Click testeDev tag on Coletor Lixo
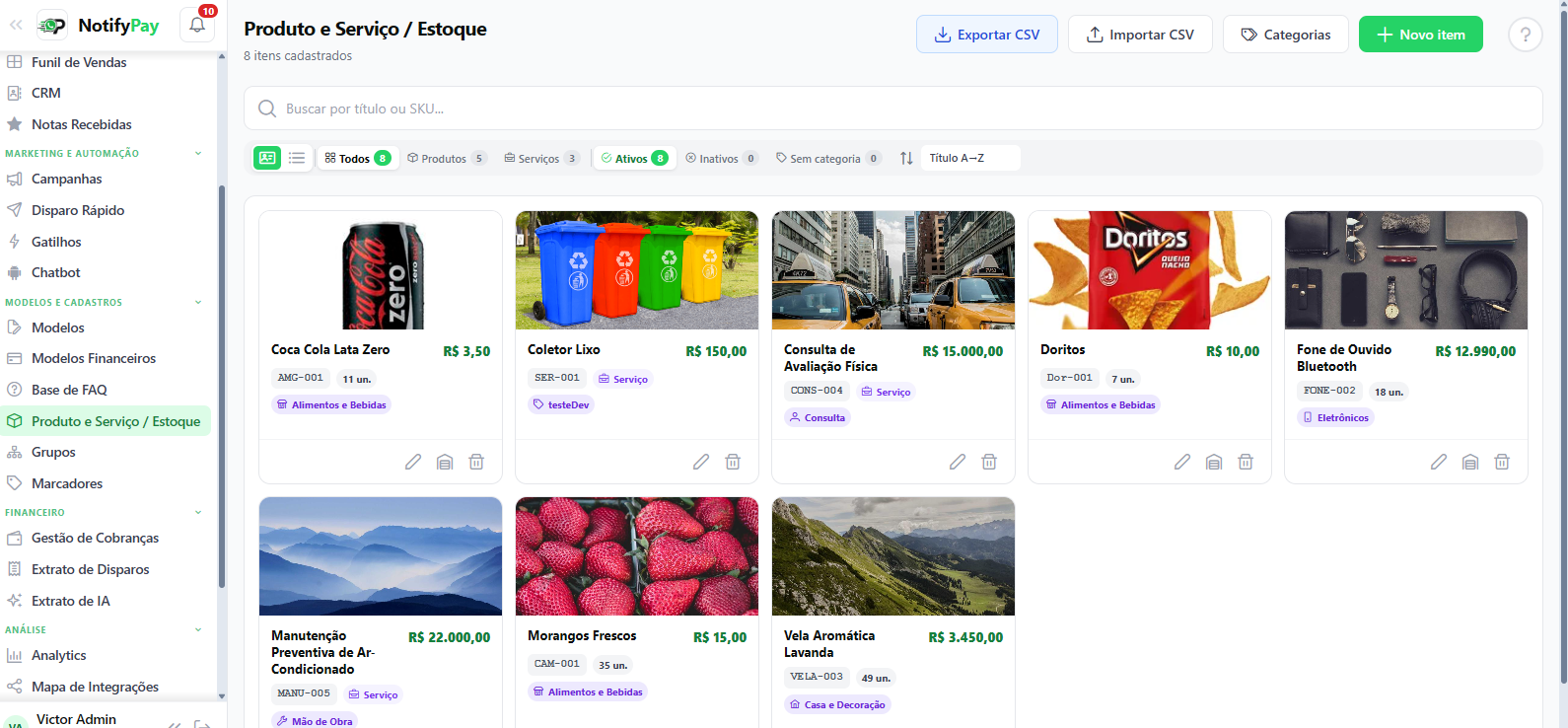Screen dimensions: 1568x728 point(561,404)
